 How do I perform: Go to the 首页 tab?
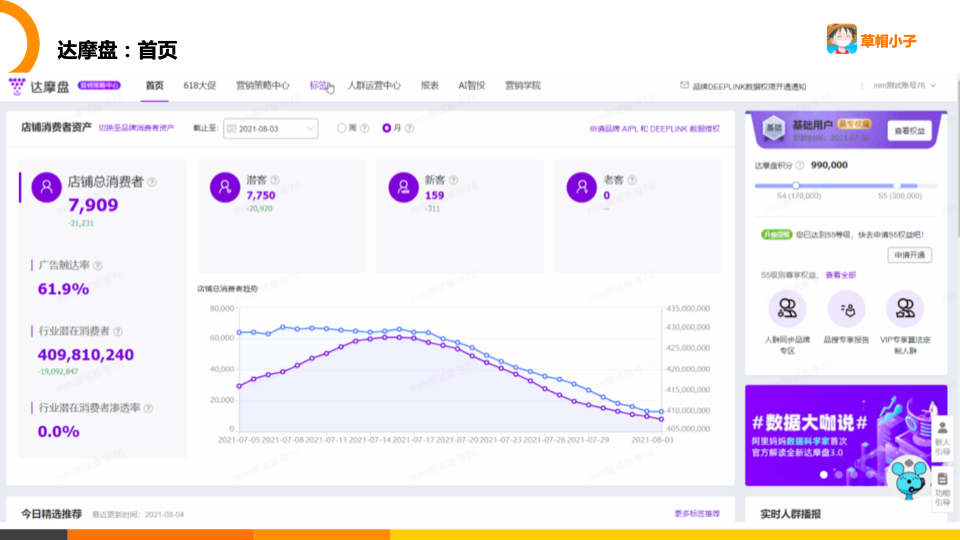point(154,85)
